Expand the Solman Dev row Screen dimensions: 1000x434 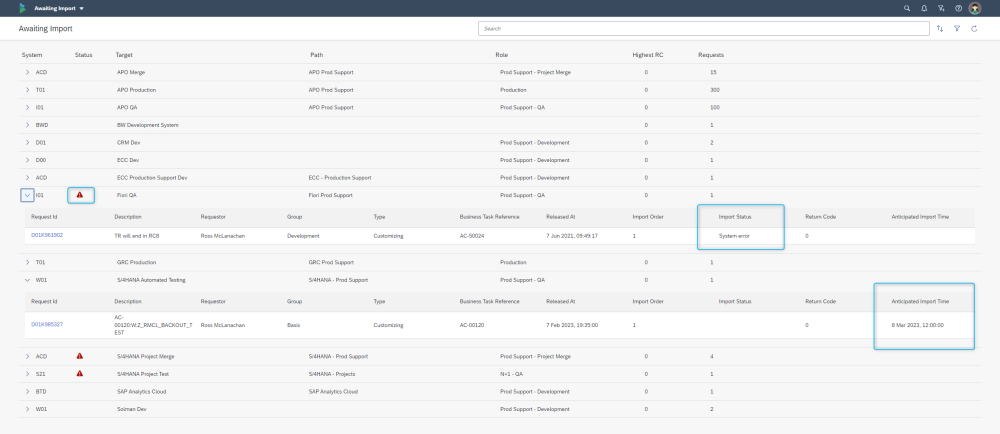pyautogui.click(x=27, y=409)
